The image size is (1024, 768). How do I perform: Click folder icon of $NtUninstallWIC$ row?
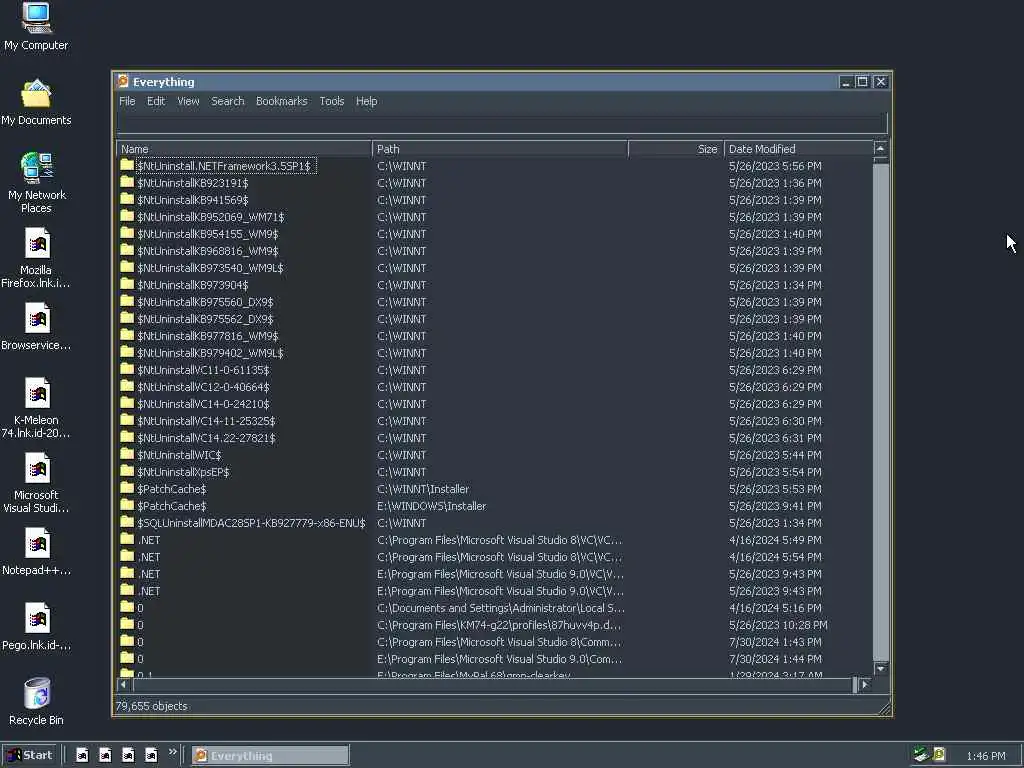(x=127, y=454)
